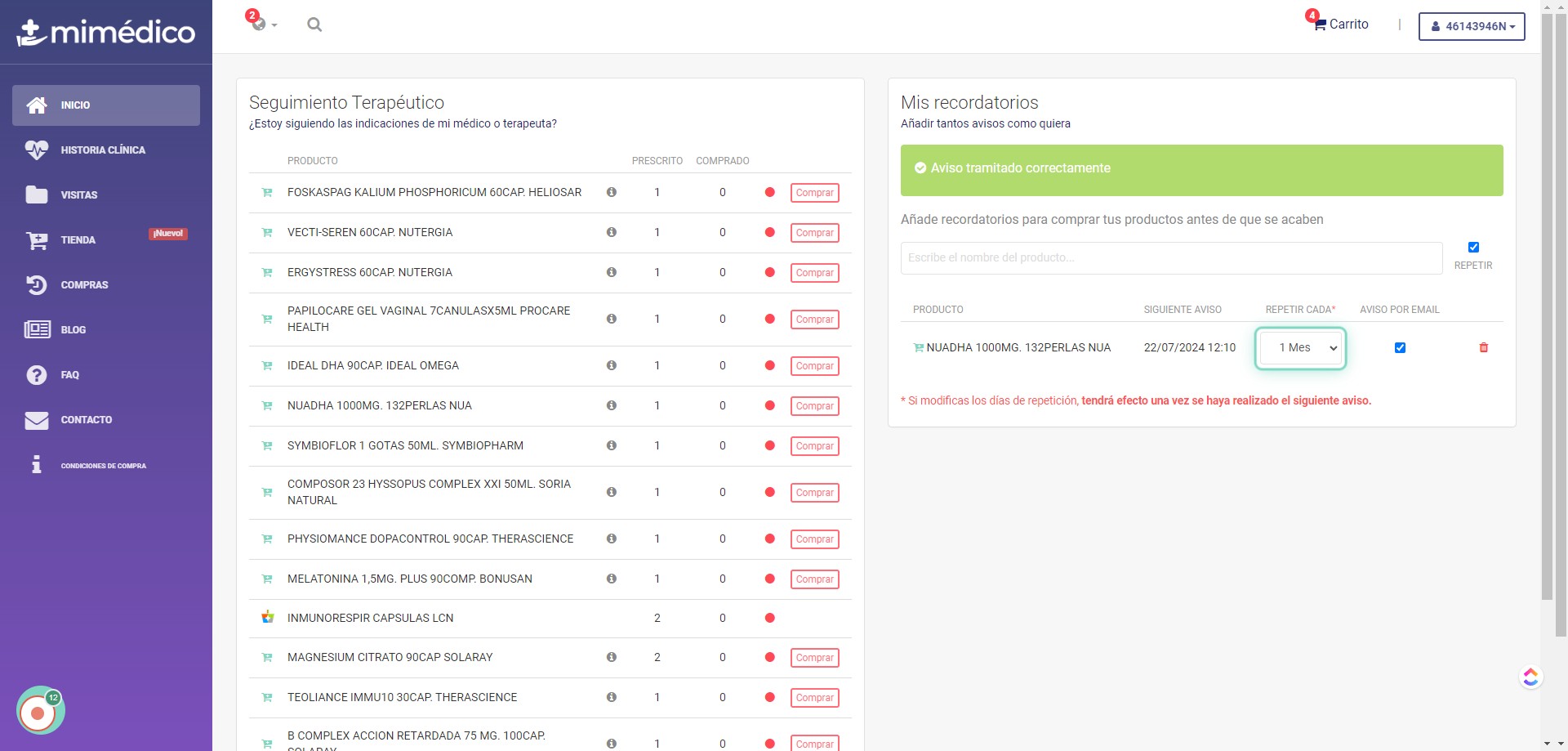1568x751 pixels.
Task: Click Comprar for IDEAL DHA 90CAP
Action: (814, 366)
